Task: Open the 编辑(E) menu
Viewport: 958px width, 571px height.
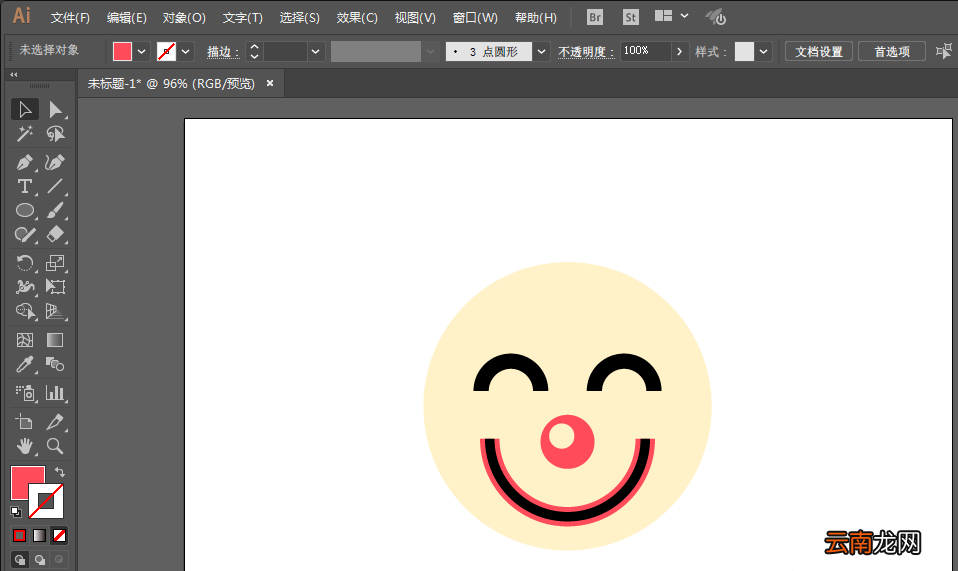Action: pyautogui.click(x=126, y=18)
